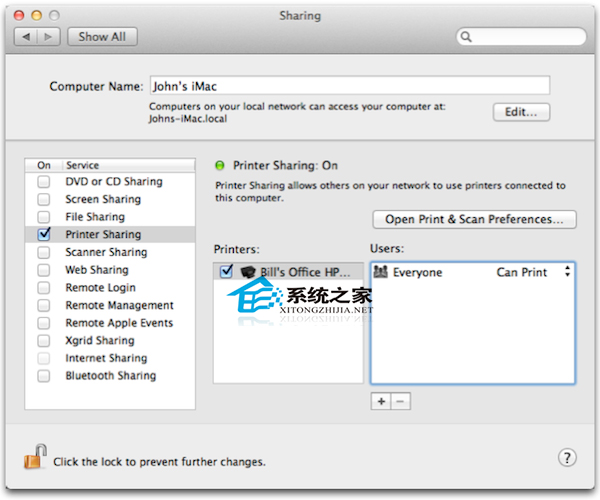Open the Can Print permission popup arrows

click(x=567, y=272)
